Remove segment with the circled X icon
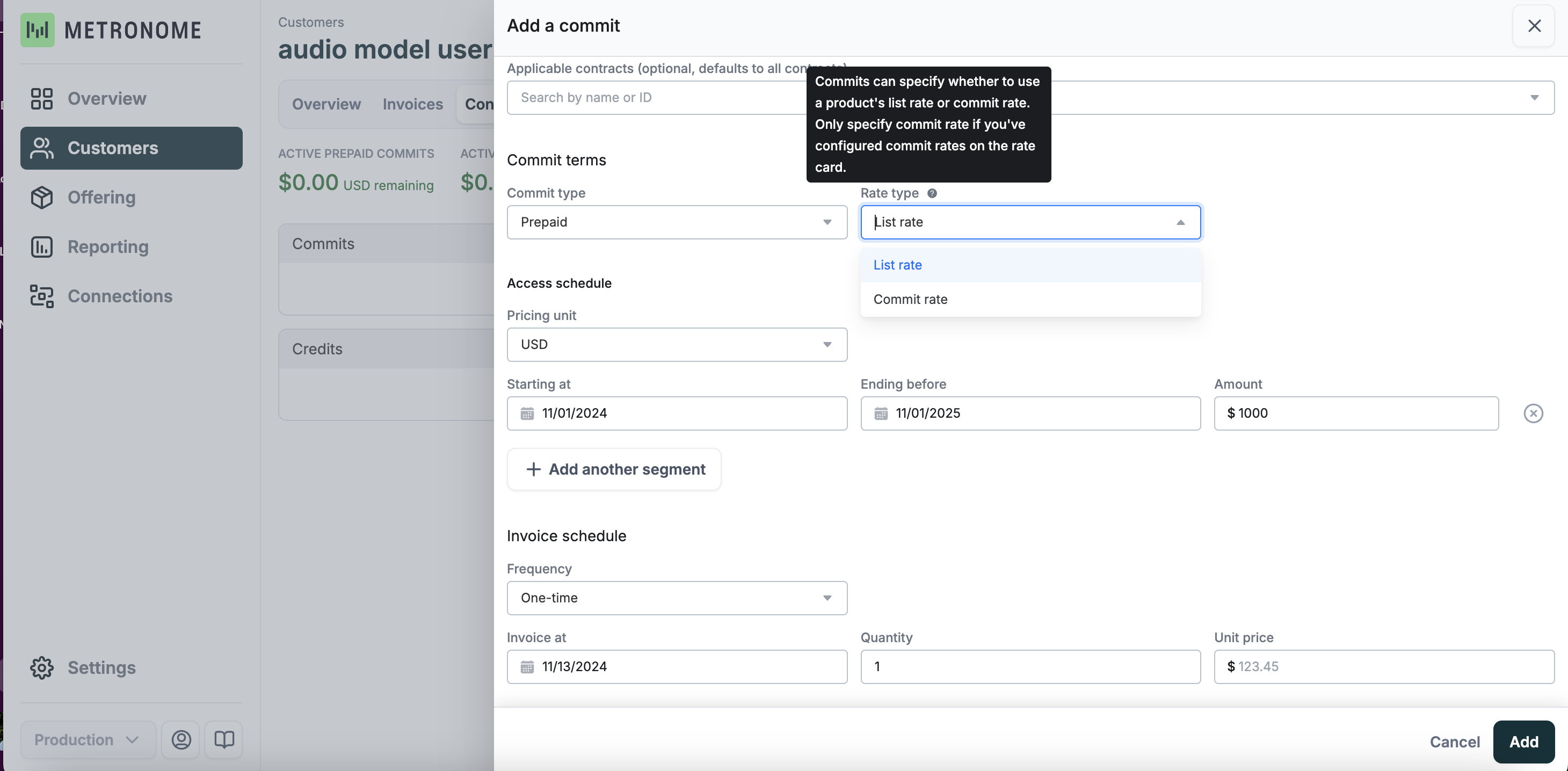Image resolution: width=1568 pixels, height=771 pixels. (x=1533, y=413)
